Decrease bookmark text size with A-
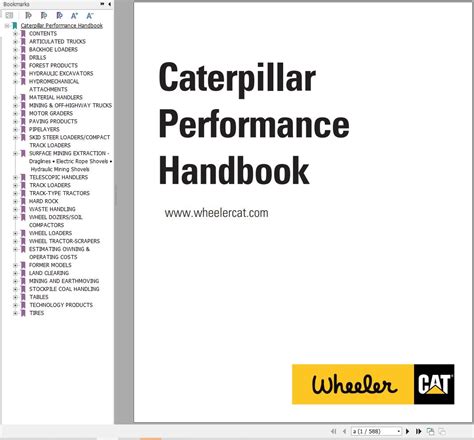The height and width of the screenshot is (440, 474). tap(90, 15)
